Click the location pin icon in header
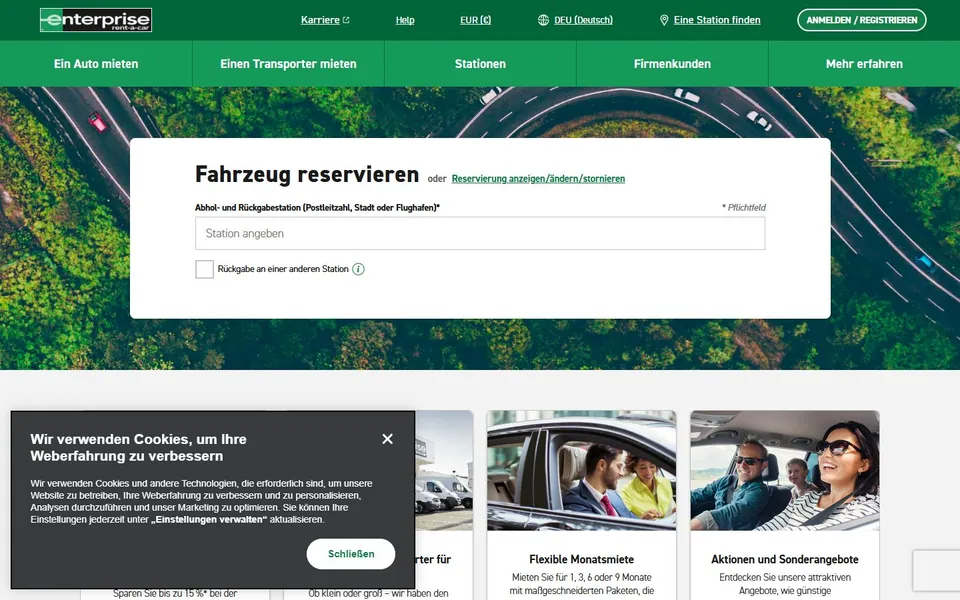960x600 pixels. point(664,20)
